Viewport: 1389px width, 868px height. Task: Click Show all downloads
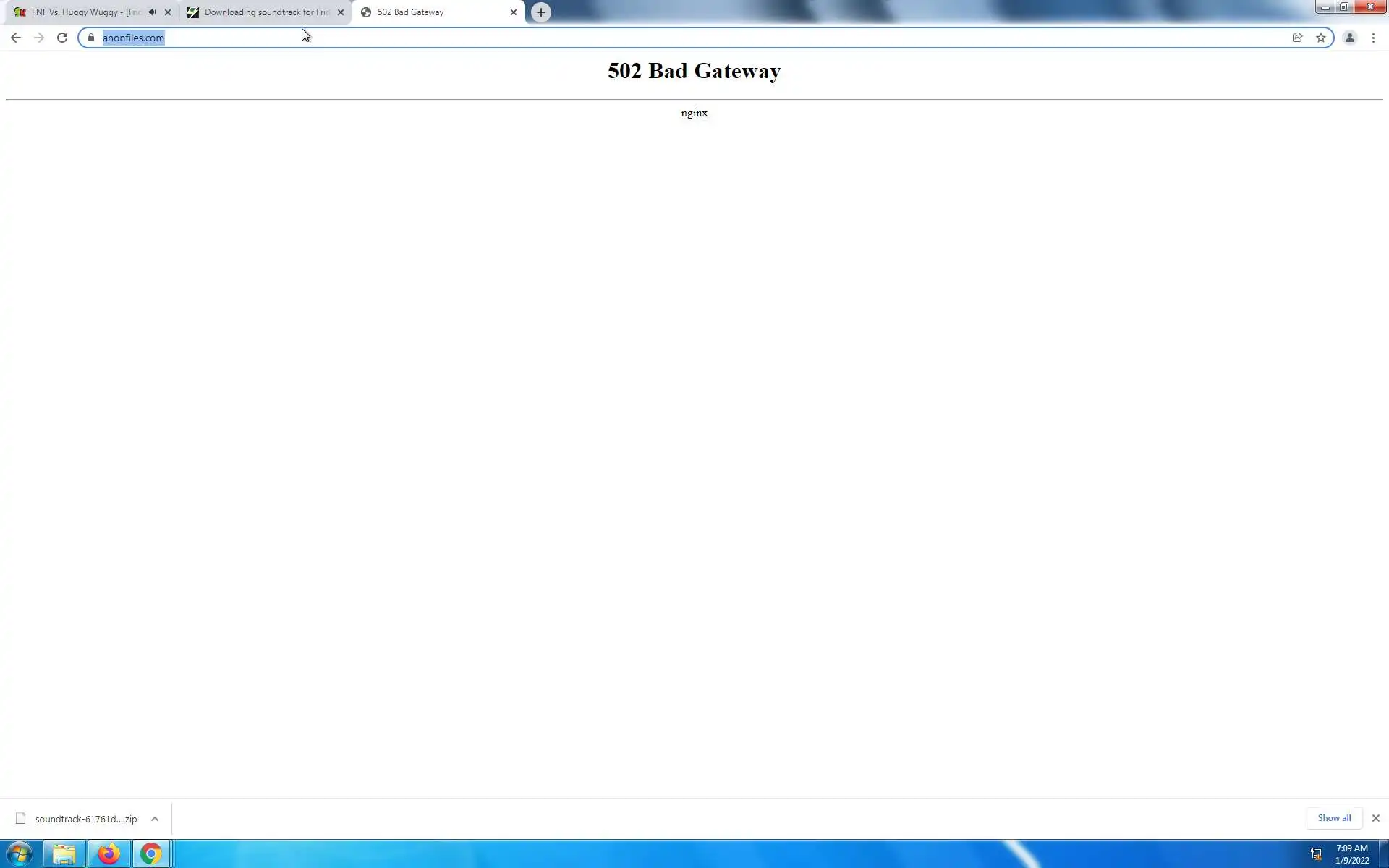point(1334,818)
